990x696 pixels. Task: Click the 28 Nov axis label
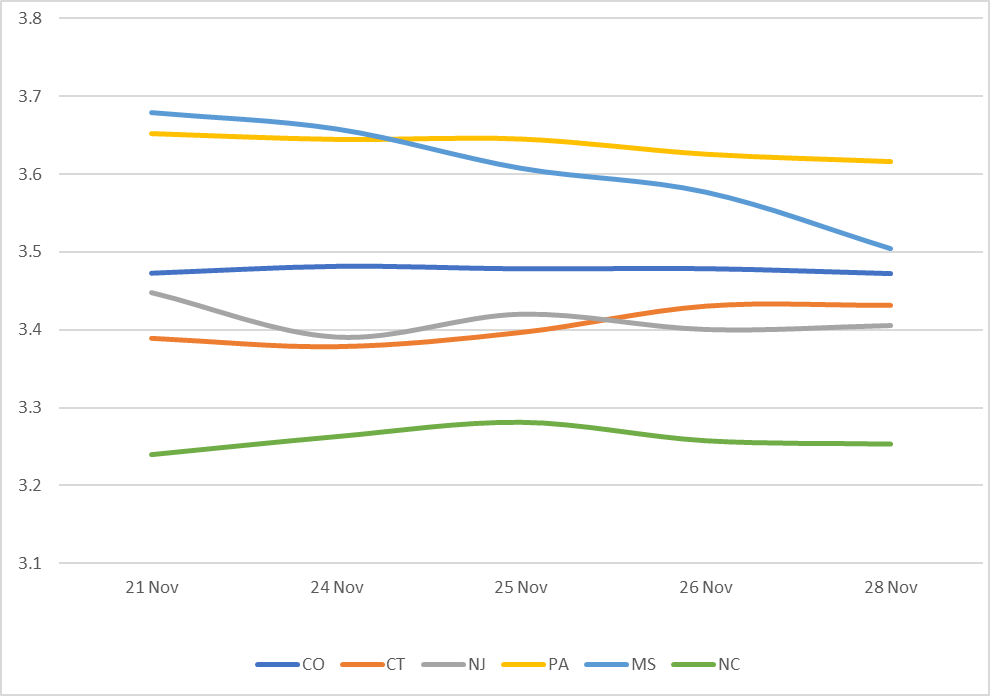coord(889,587)
